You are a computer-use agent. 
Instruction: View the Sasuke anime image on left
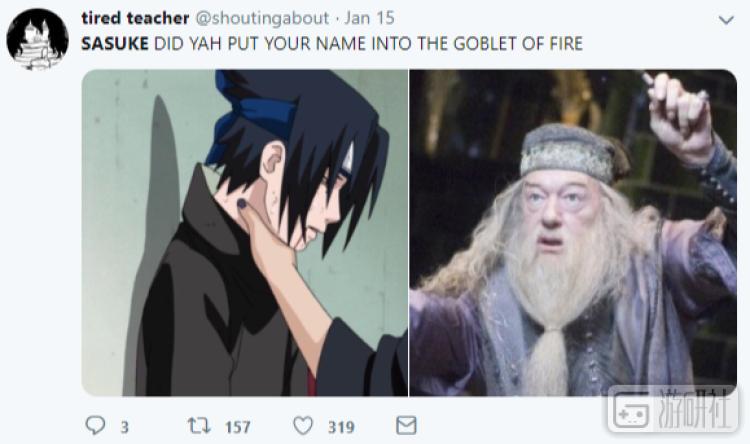pyautogui.click(x=244, y=233)
